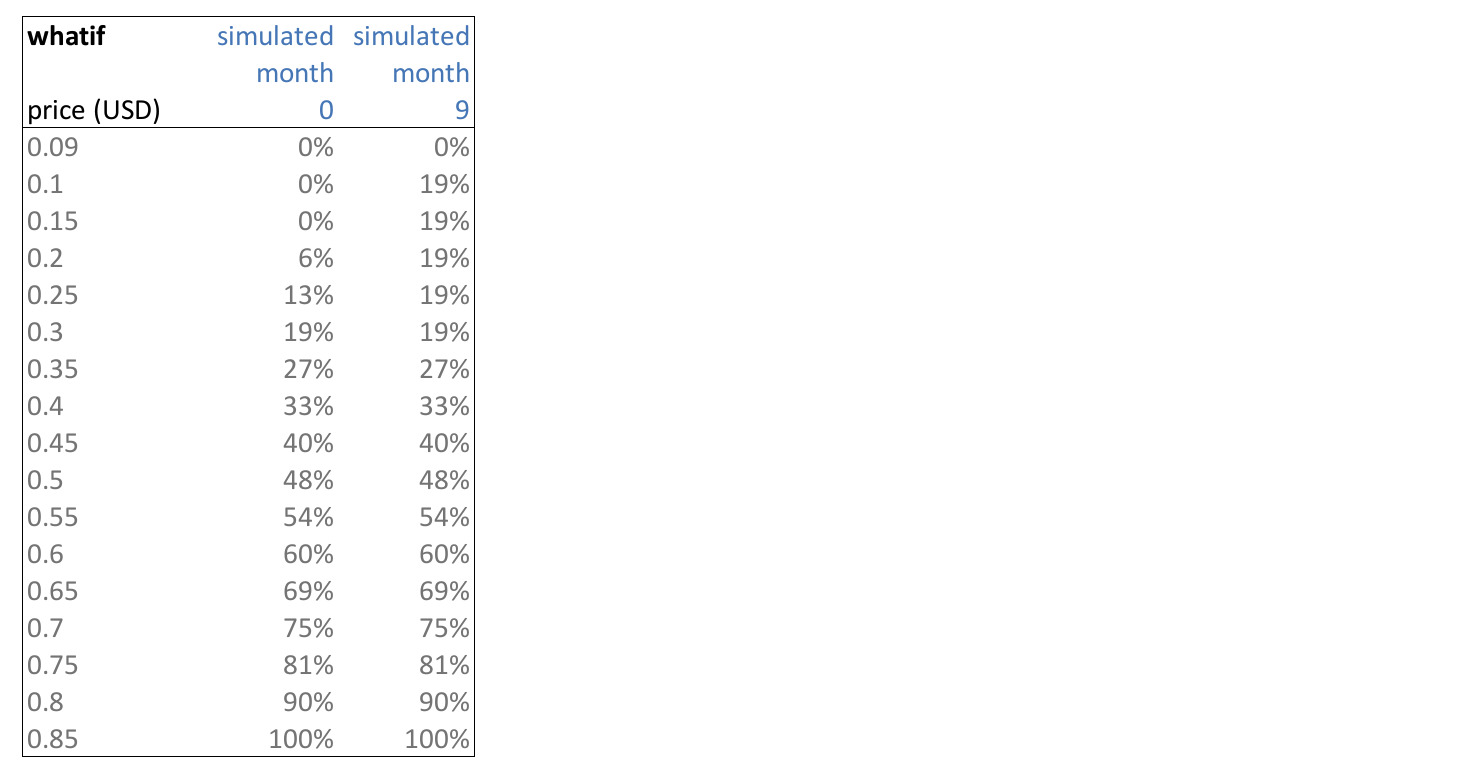Select the 0.09 price cell

tap(53, 148)
